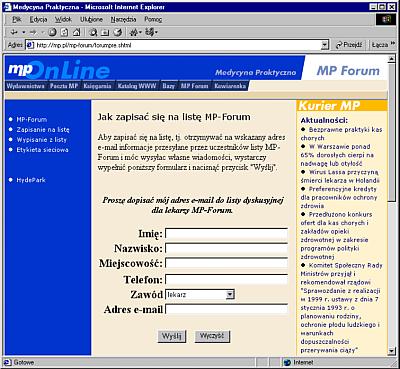This screenshot has height=369, width=400.
Task: Open the Poczta MP navigation tab
Action: (x=64, y=86)
